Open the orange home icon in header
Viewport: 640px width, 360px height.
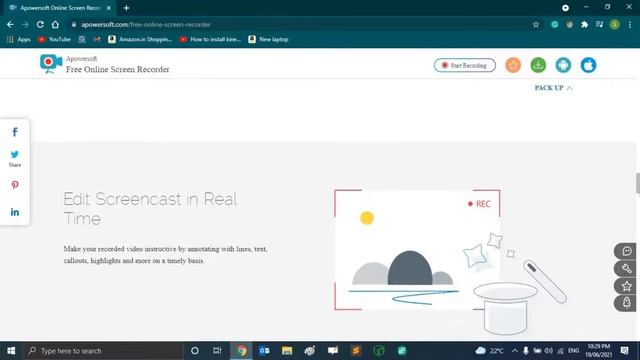[513, 65]
